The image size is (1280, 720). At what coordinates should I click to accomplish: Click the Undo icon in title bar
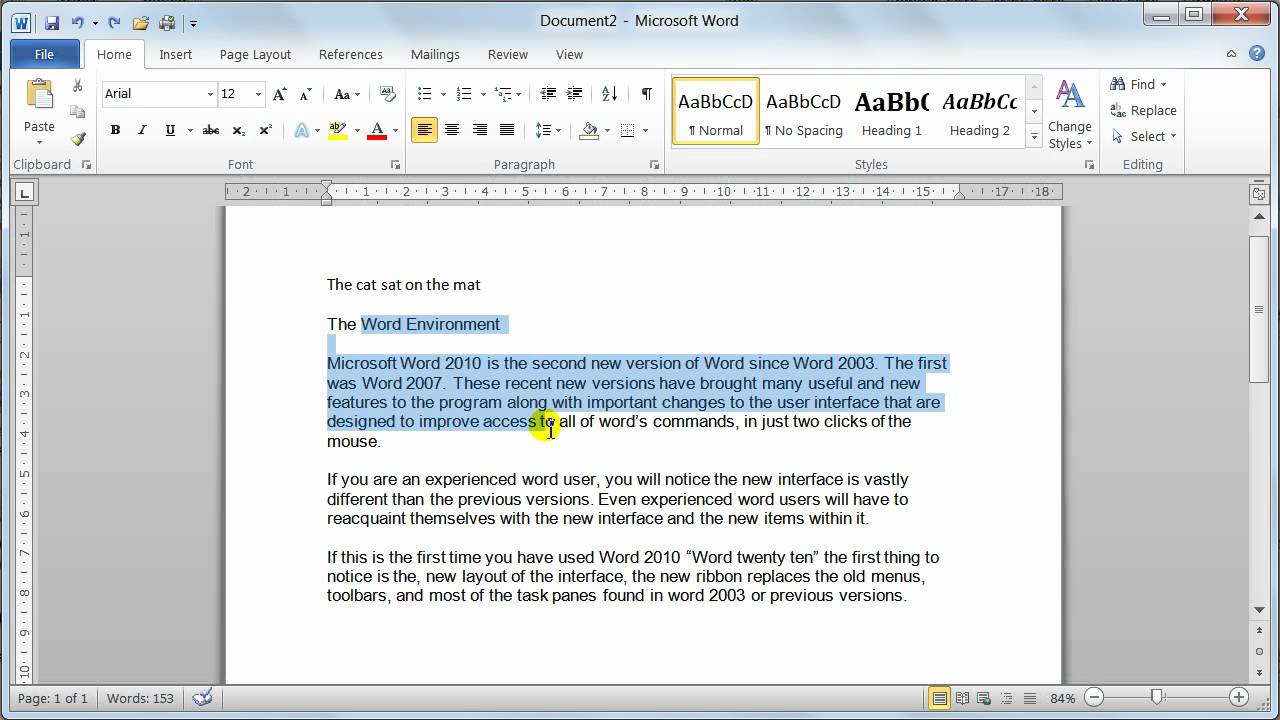click(77, 22)
